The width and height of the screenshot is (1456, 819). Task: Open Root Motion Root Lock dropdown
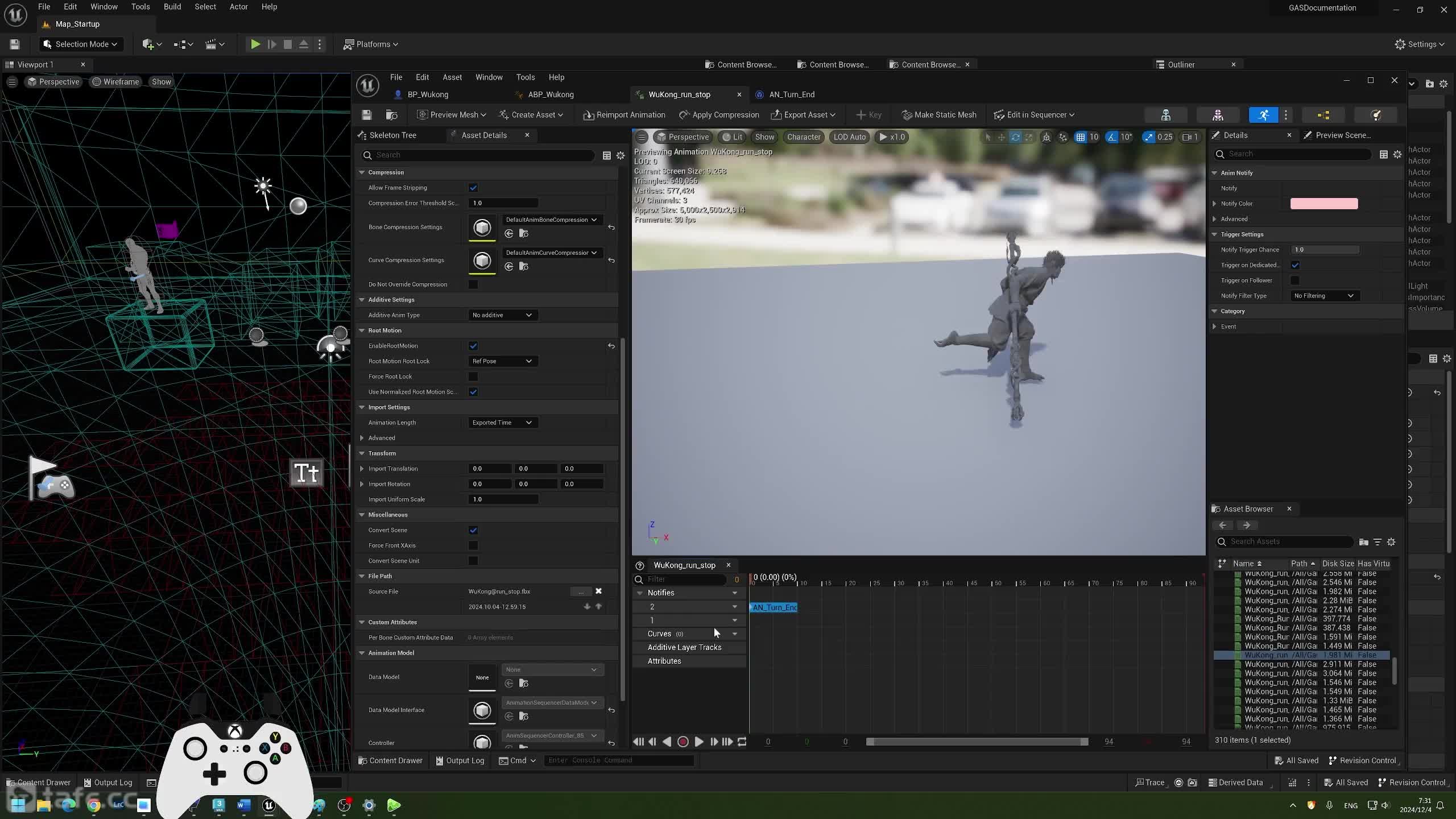[502, 361]
